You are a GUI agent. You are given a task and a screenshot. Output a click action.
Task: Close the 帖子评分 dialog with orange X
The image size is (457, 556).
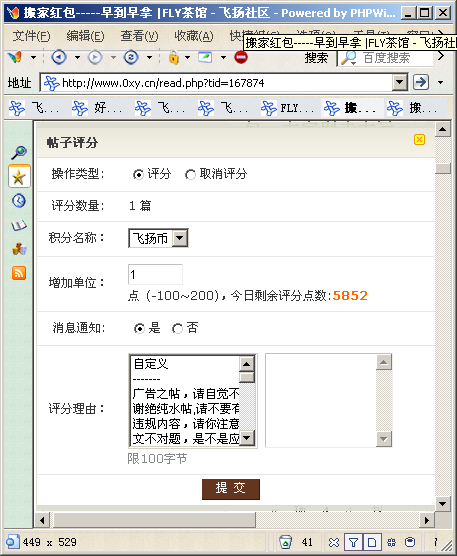[419, 139]
